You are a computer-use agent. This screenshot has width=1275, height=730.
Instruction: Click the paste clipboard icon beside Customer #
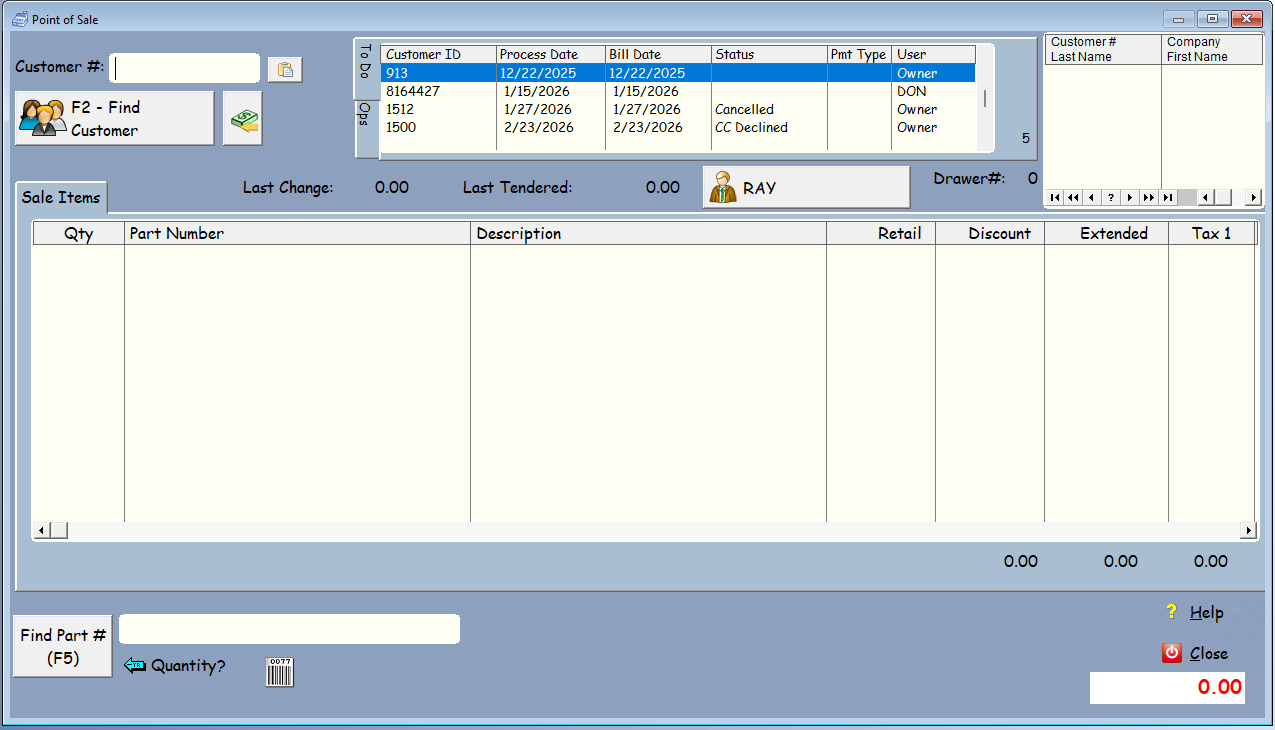pos(285,69)
